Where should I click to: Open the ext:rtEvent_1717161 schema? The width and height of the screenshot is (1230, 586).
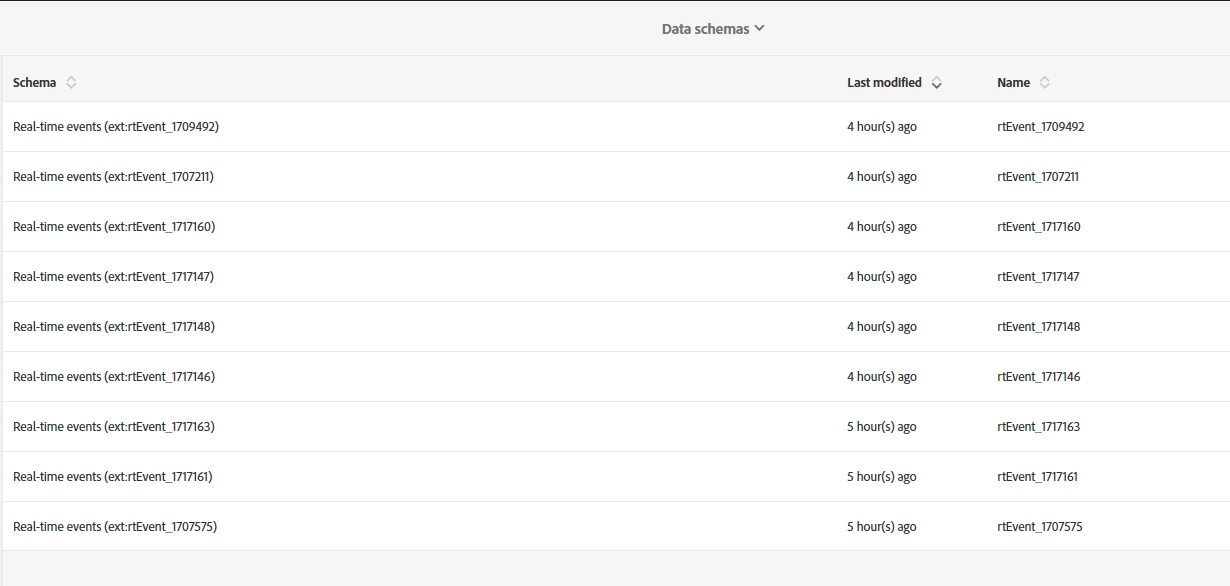113,477
